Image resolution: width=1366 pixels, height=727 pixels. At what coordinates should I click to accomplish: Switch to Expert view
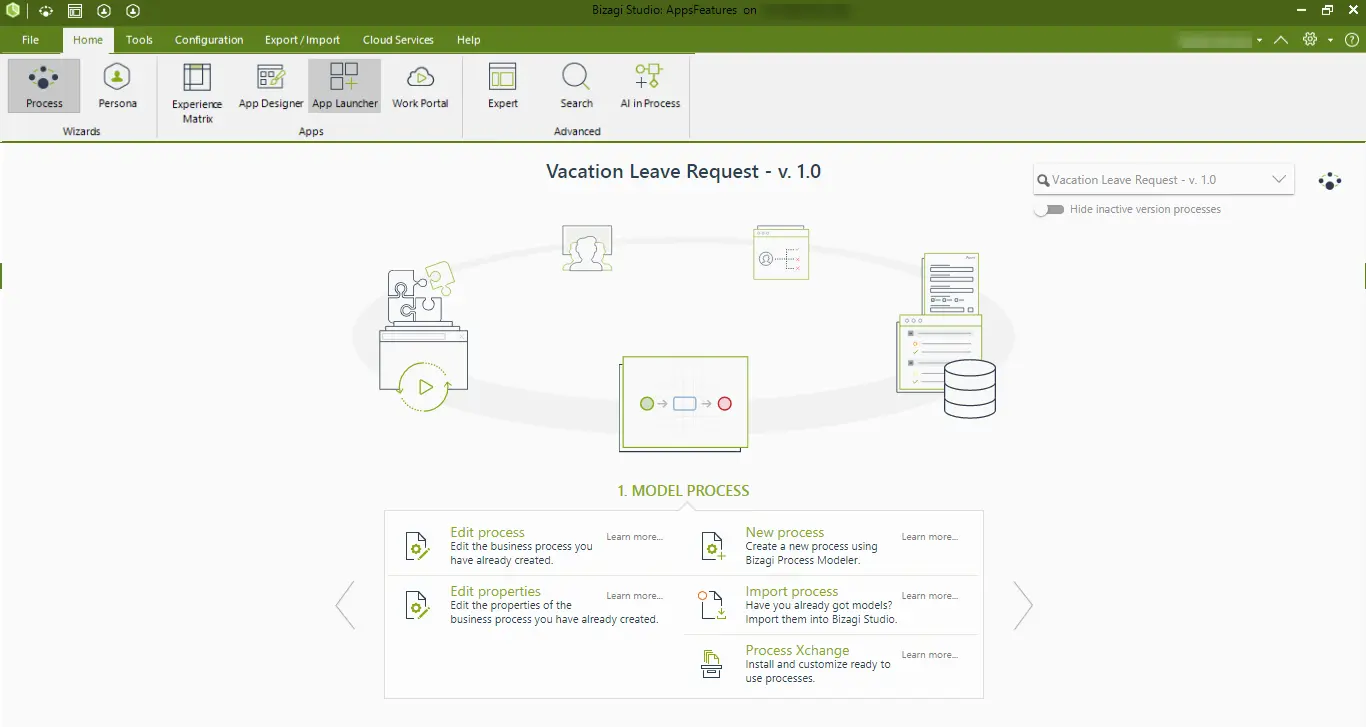[503, 86]
